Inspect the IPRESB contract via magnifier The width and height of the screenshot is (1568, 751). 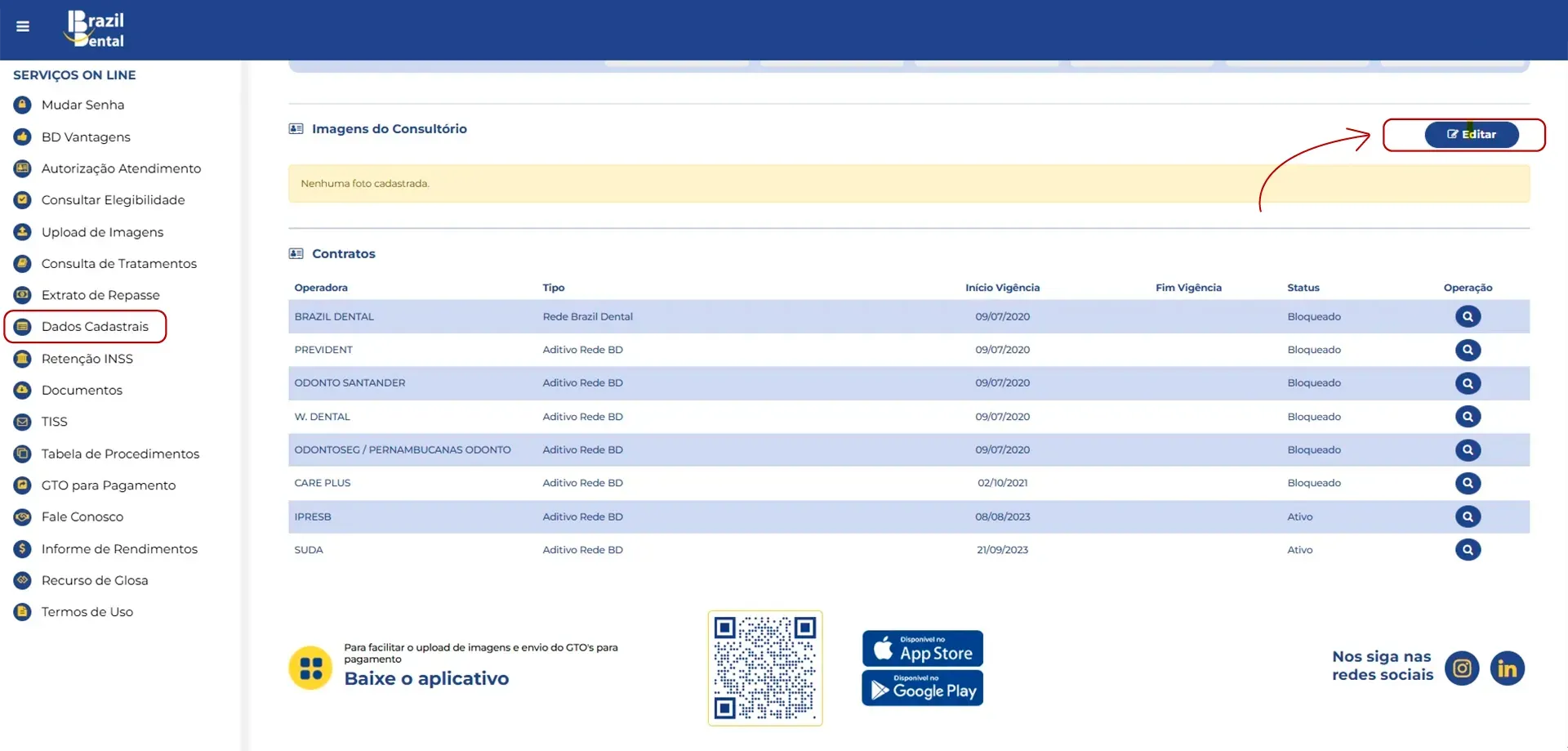point(1468,517)
